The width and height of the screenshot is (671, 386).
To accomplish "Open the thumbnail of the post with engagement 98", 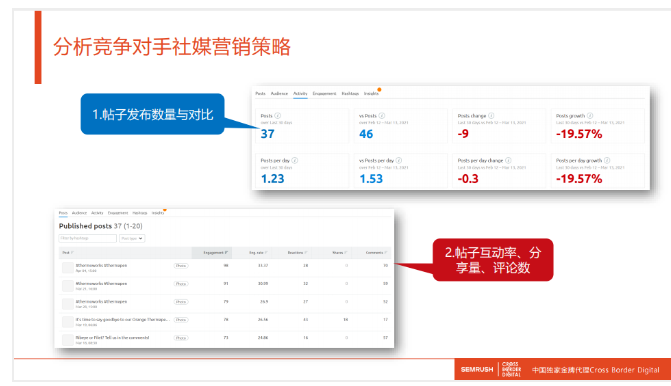I will coord(68,268).
